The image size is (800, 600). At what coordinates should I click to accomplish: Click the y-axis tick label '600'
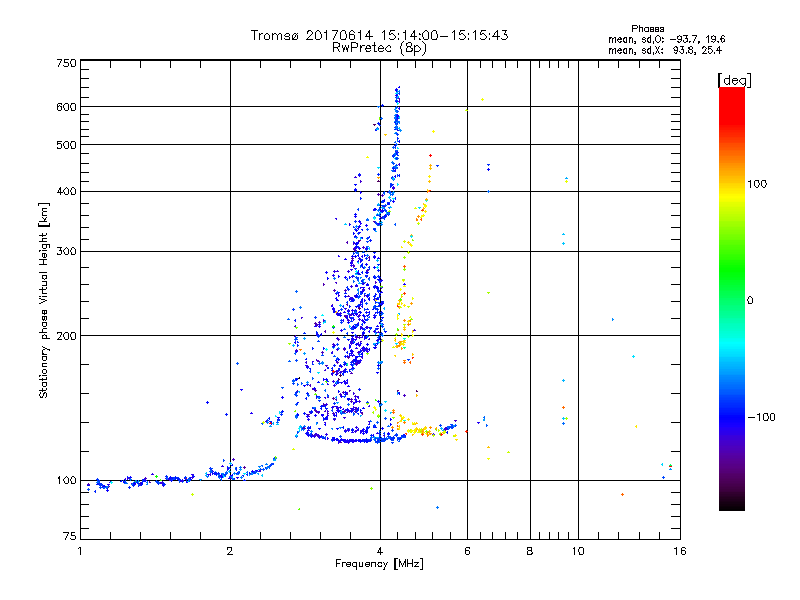(x=66, y=107)
